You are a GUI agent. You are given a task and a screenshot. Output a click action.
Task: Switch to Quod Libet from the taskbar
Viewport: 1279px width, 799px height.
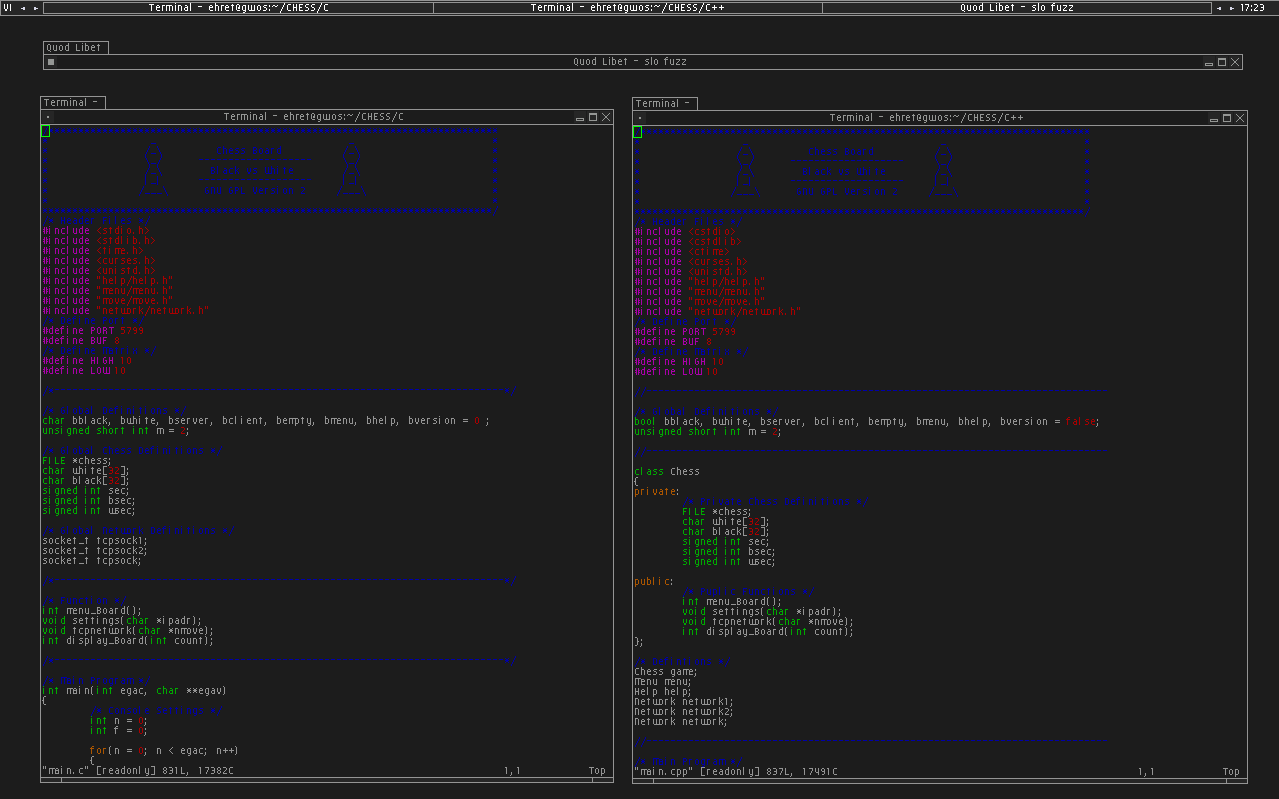click(1016, 8)
